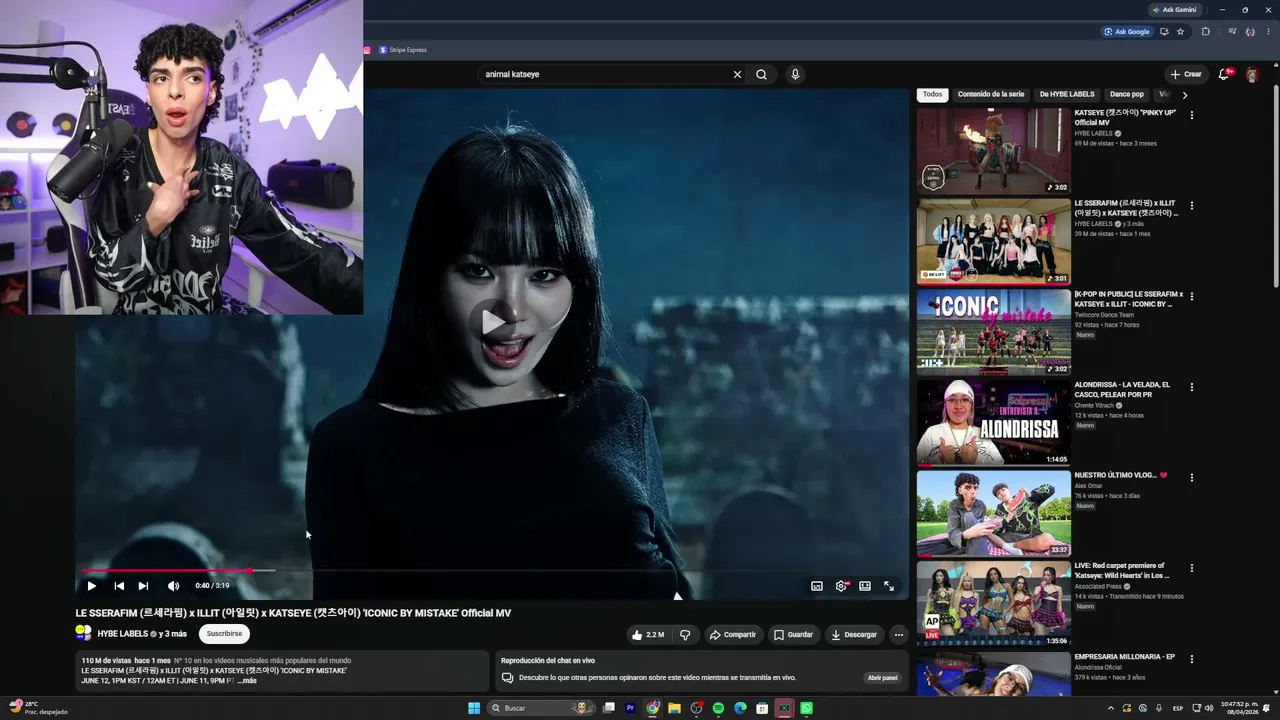Open the Windows Start menu
The image size is (1280, 720).
click(x=474, y=708)
